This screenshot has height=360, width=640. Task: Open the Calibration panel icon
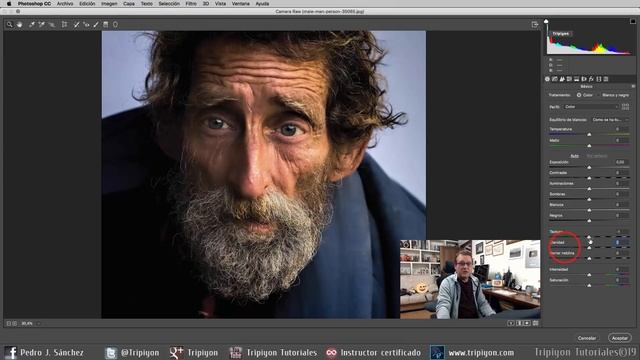599,79
